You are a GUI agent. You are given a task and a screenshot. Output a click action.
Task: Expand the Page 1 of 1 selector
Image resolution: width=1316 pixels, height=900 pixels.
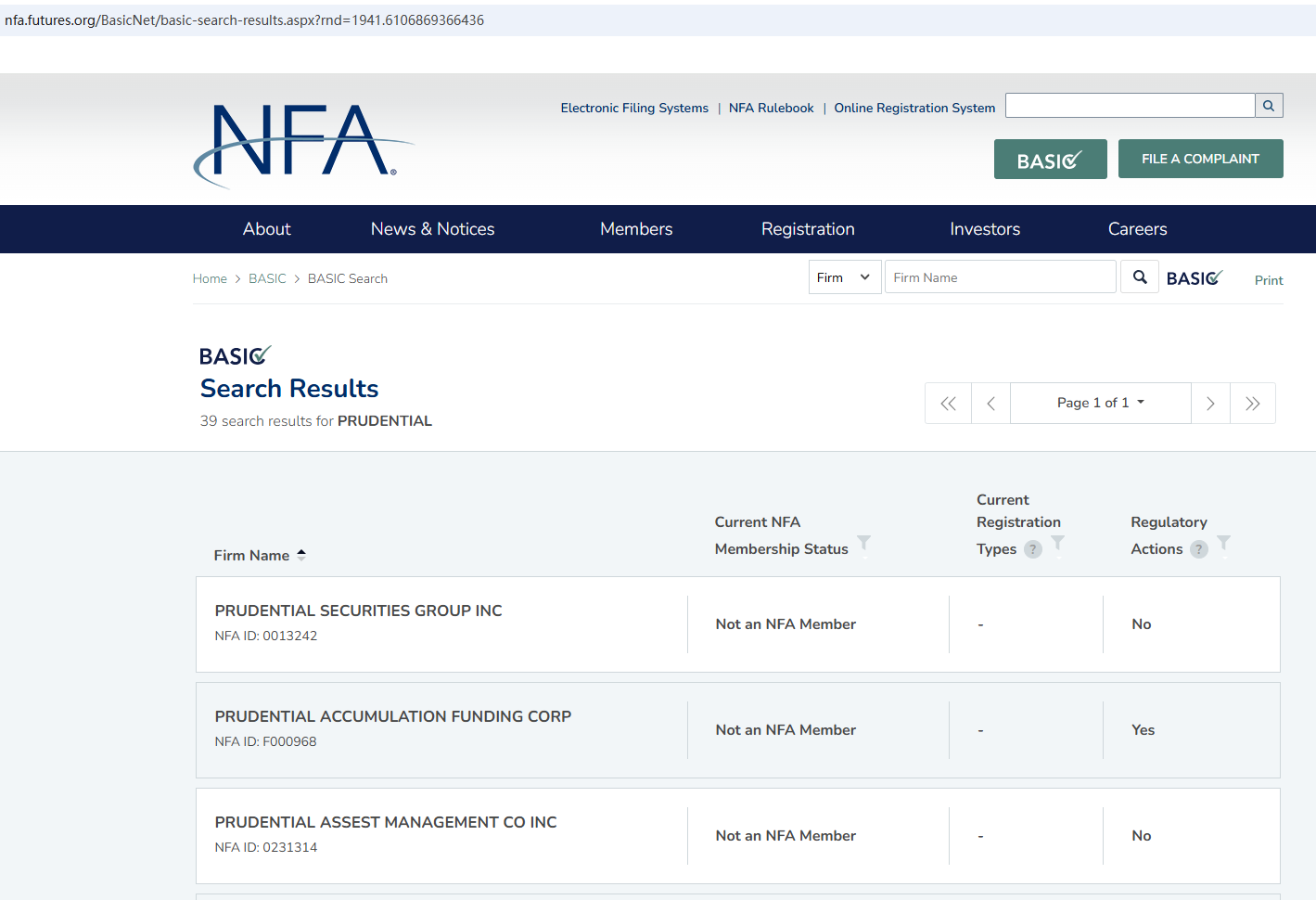[1100, 403]
